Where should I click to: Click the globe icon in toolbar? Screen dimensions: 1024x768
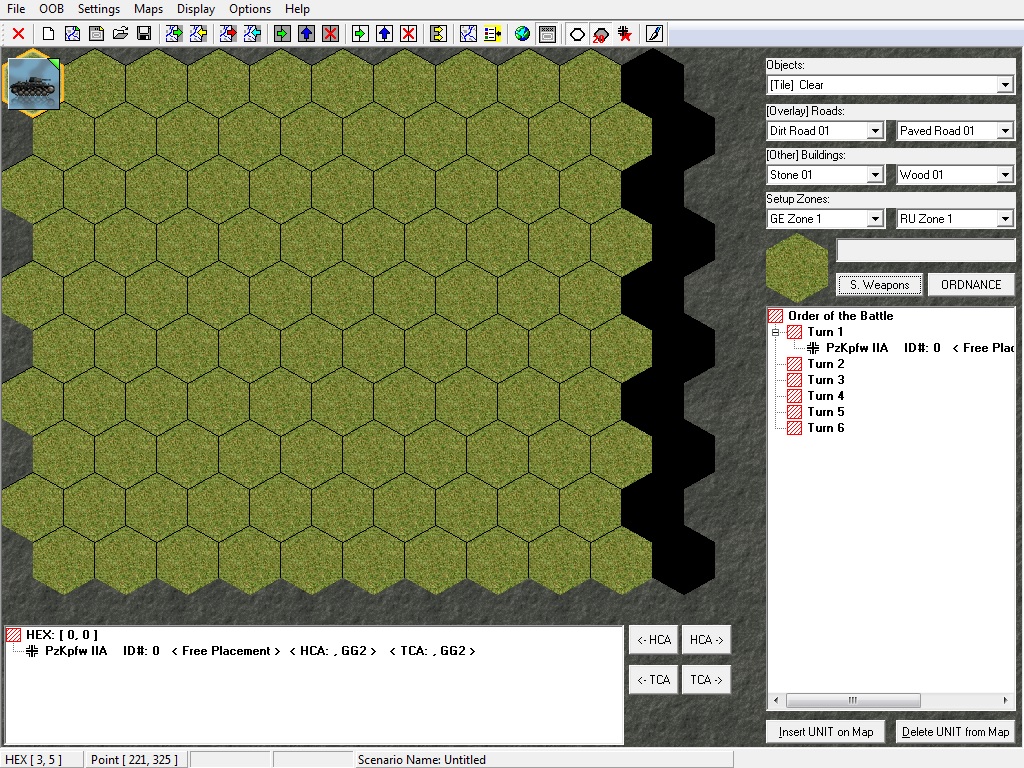point(522,33)
